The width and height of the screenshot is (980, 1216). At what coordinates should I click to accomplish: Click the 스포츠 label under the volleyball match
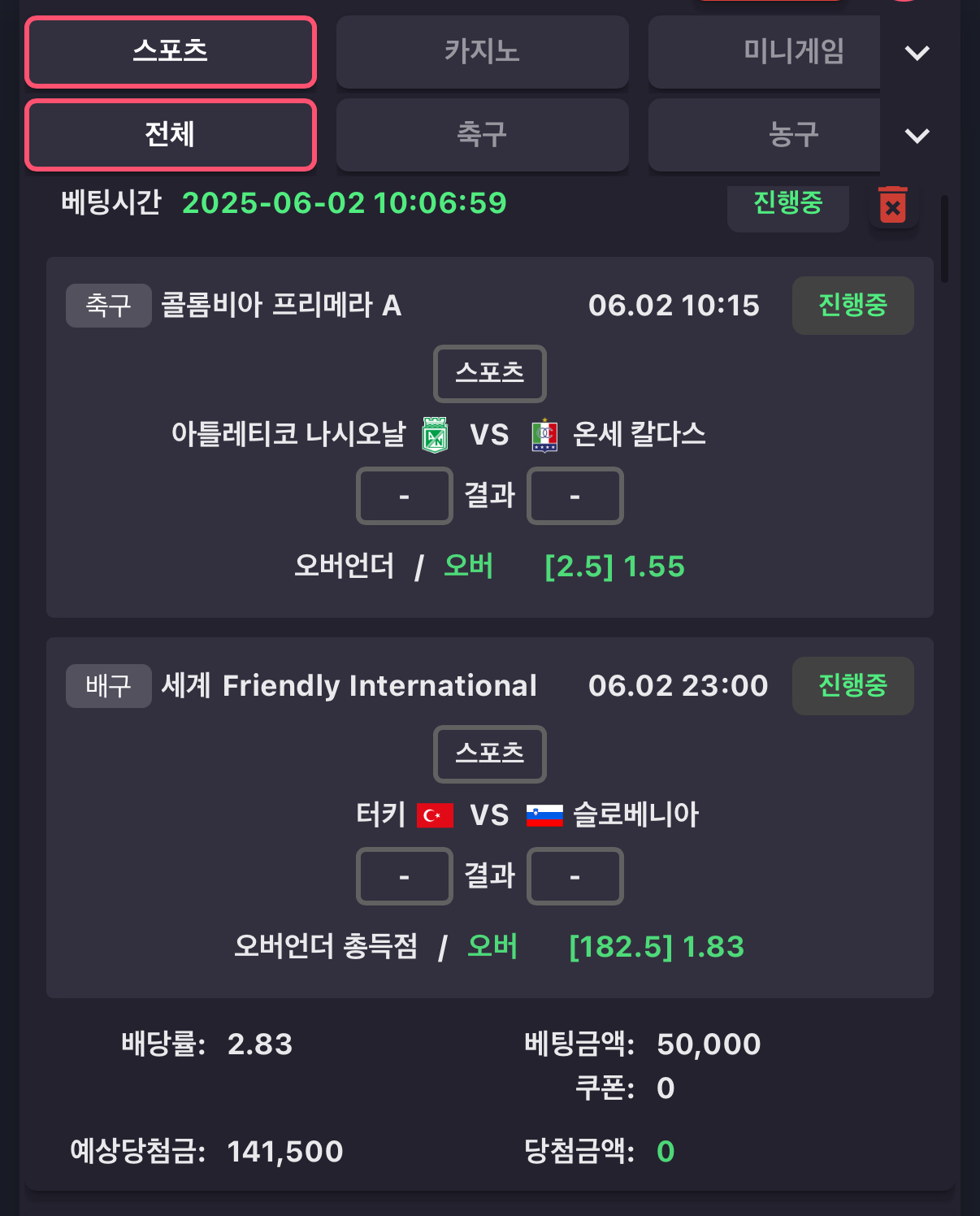click(490, 754)
